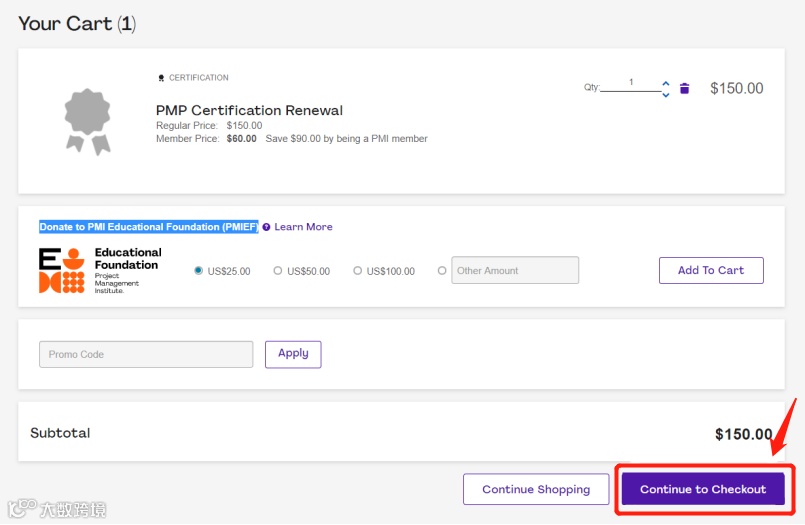Click Continue to Checkout button

(x=703, y=489)
